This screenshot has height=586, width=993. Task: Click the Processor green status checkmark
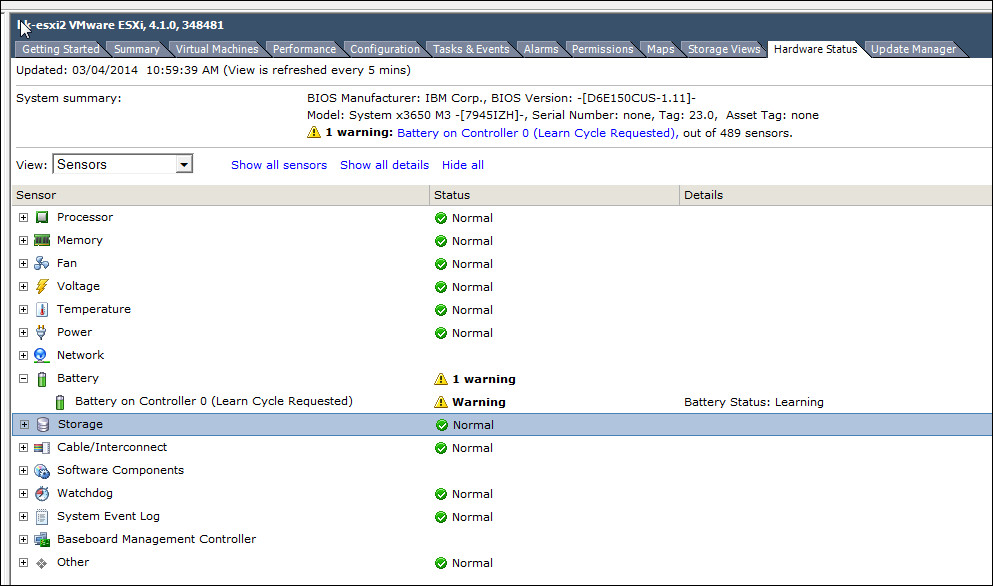point(441,218)
